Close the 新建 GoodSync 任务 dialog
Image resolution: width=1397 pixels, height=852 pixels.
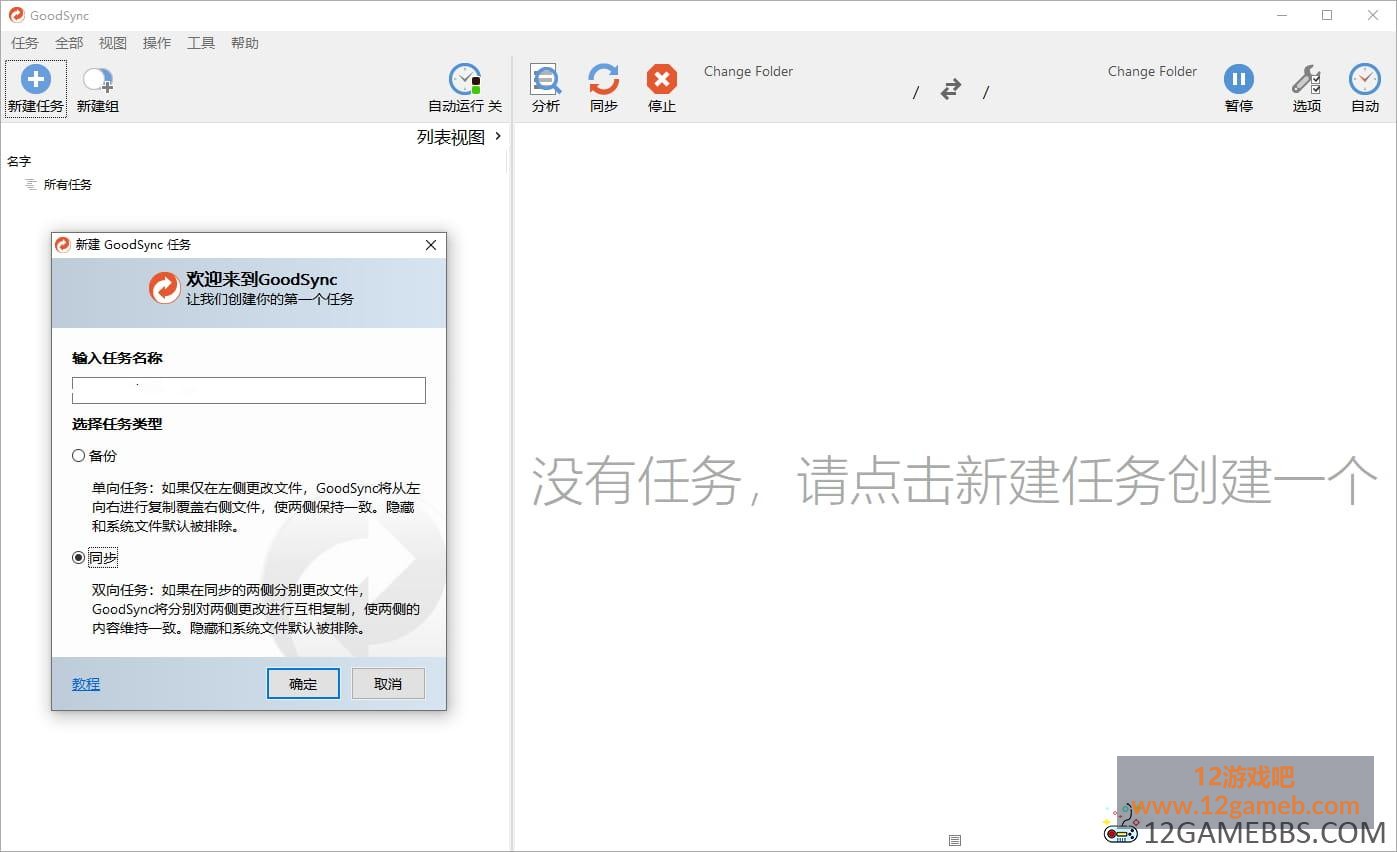pos(431,245)
